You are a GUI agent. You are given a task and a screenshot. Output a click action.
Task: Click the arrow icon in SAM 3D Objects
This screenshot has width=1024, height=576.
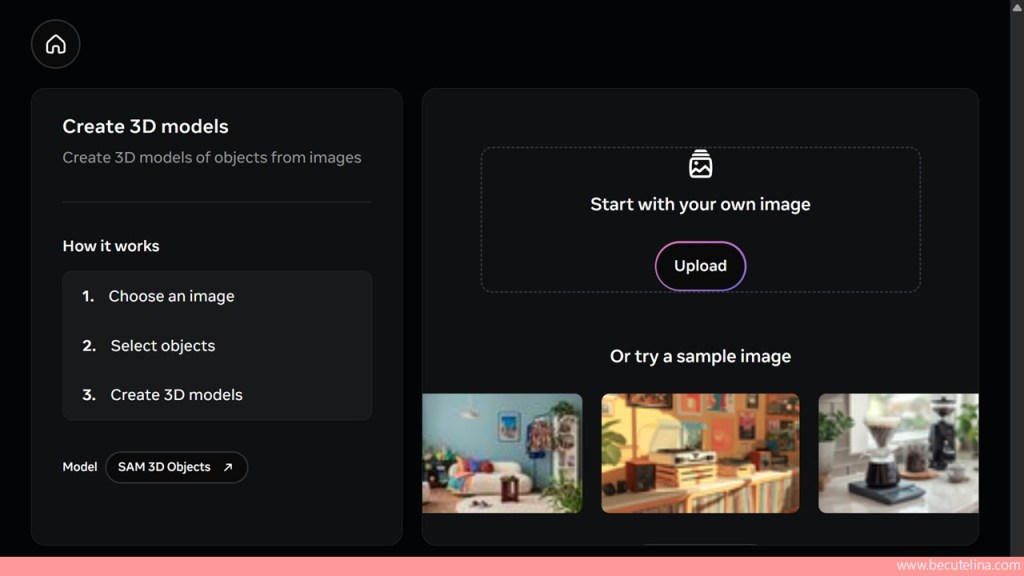pos(228,467)
